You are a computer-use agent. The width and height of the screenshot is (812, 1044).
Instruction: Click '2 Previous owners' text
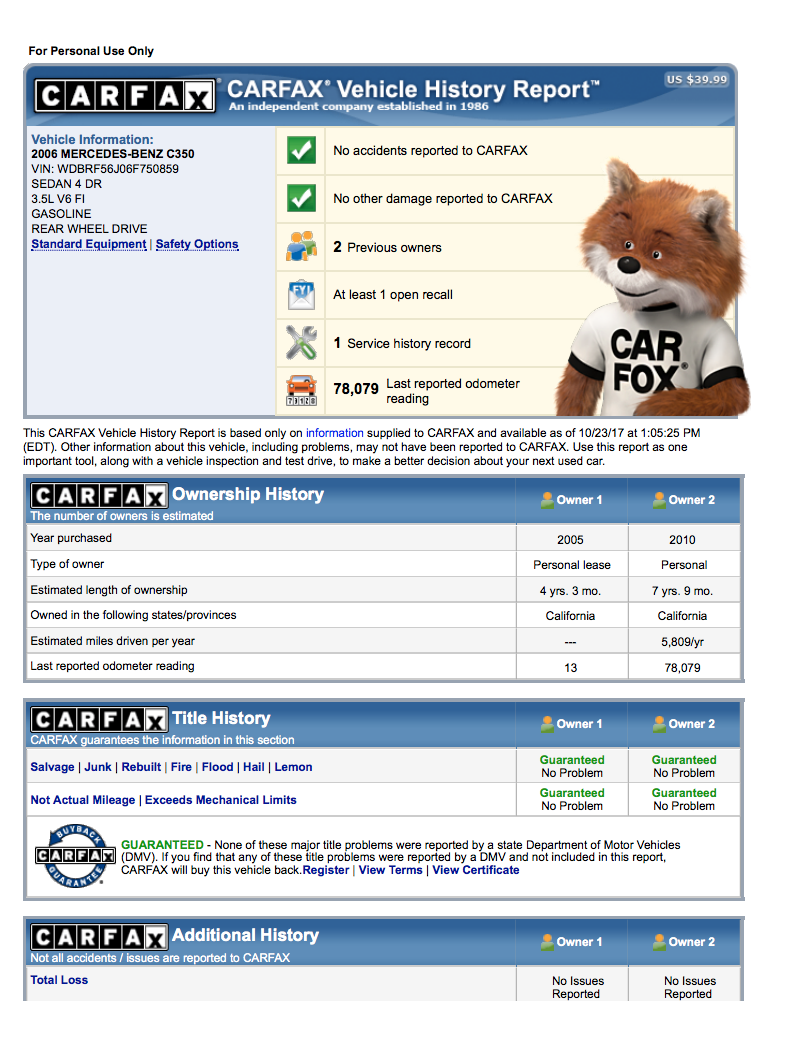click(x=387, y=247)
